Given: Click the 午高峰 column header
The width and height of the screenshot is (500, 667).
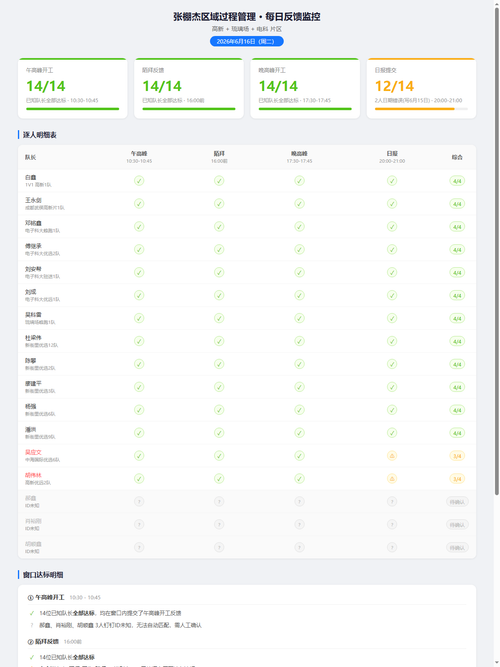Looking at the screenshot, I should 139,157.
